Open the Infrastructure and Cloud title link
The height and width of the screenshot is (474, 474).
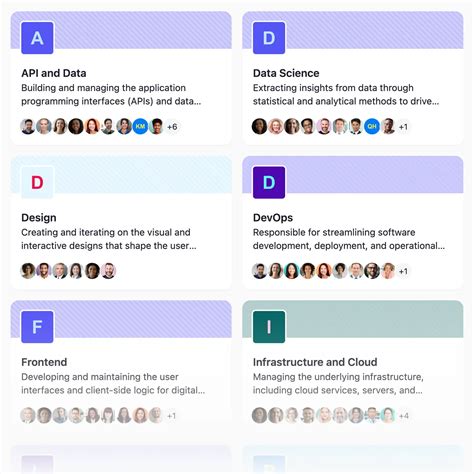(315, 362)
